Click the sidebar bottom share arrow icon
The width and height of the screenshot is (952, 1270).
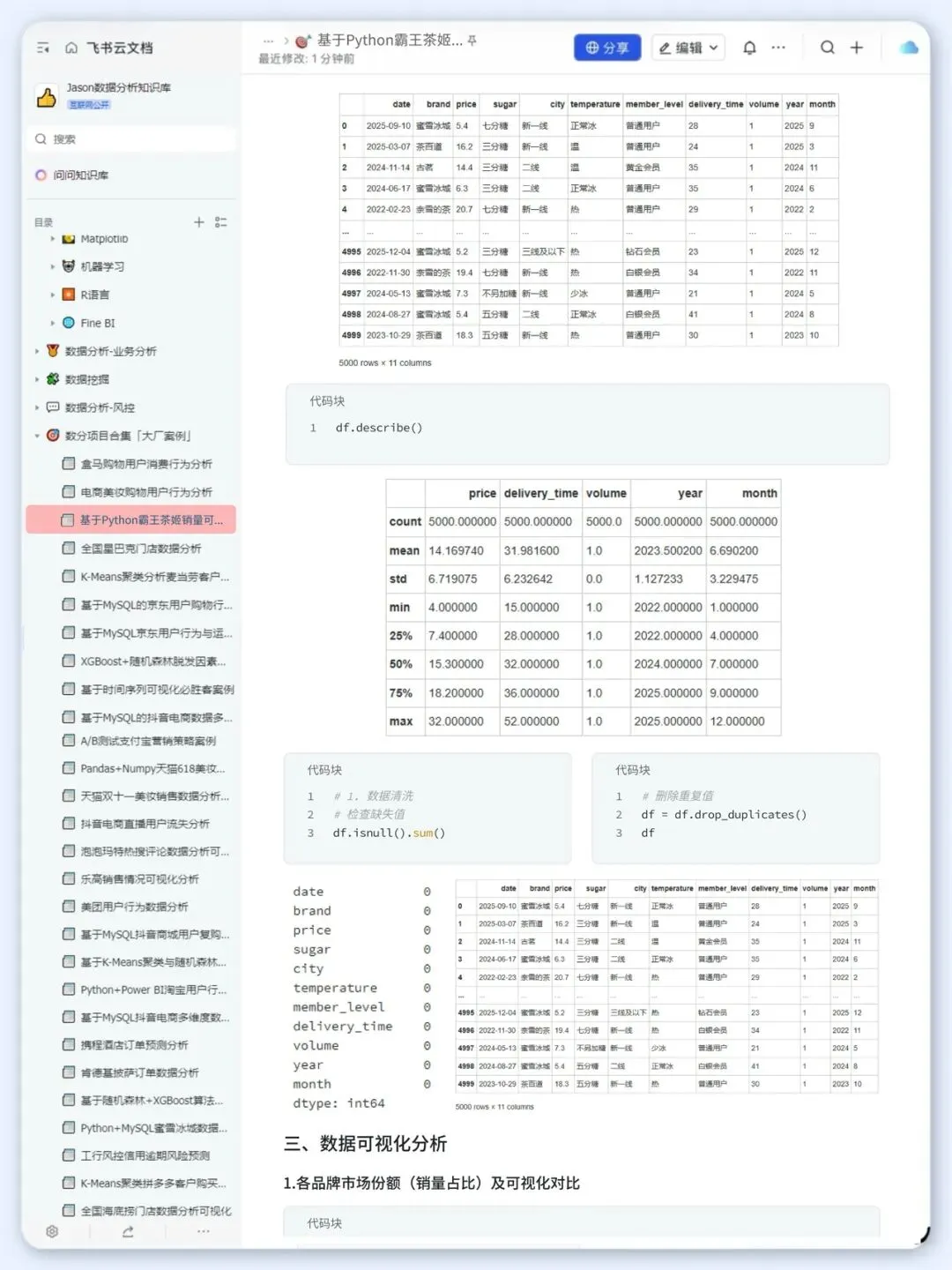129,1231
